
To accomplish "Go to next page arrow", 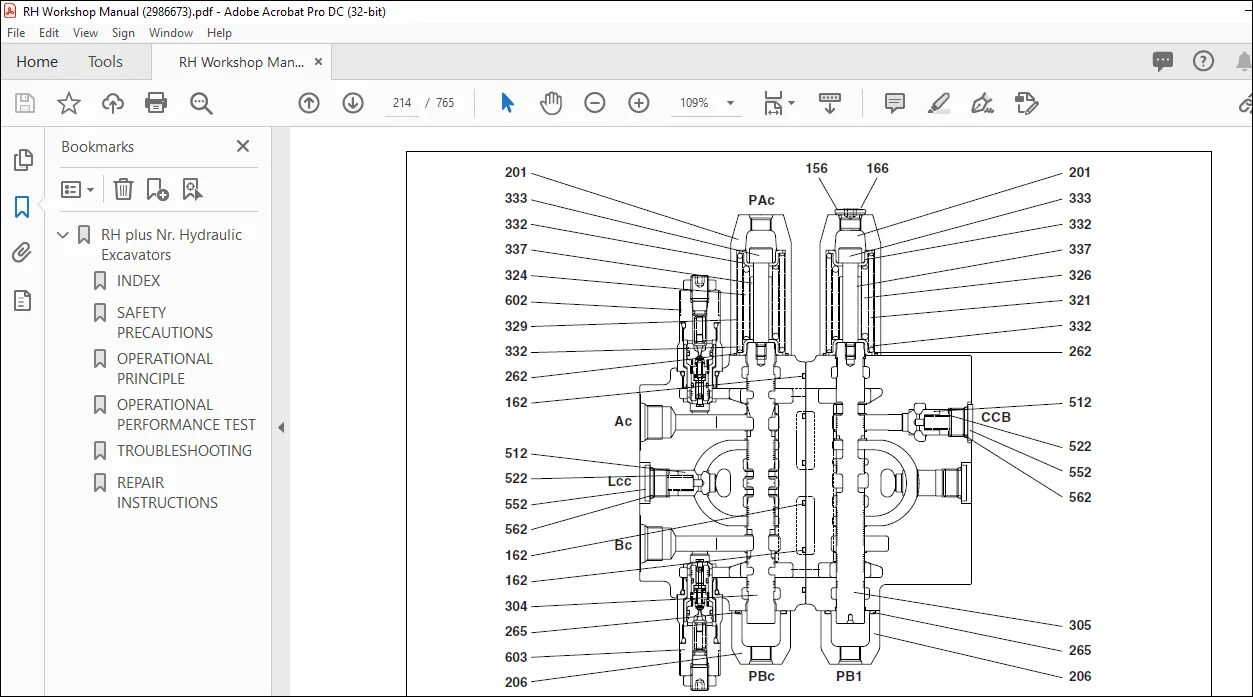I will pyautogui.click(x=353, y=103).
